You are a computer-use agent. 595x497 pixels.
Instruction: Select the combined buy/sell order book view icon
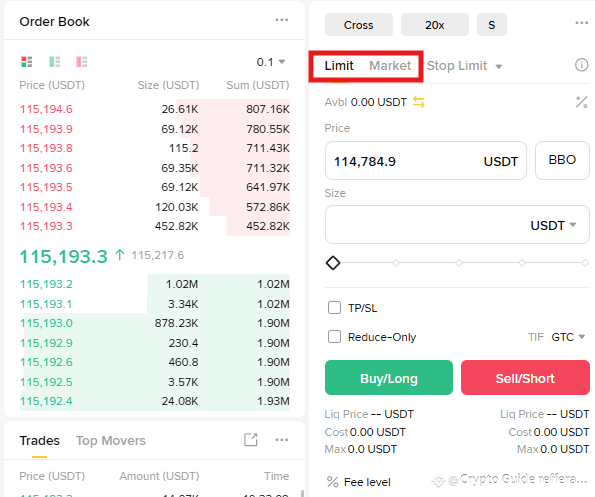(x=27, y=61)
